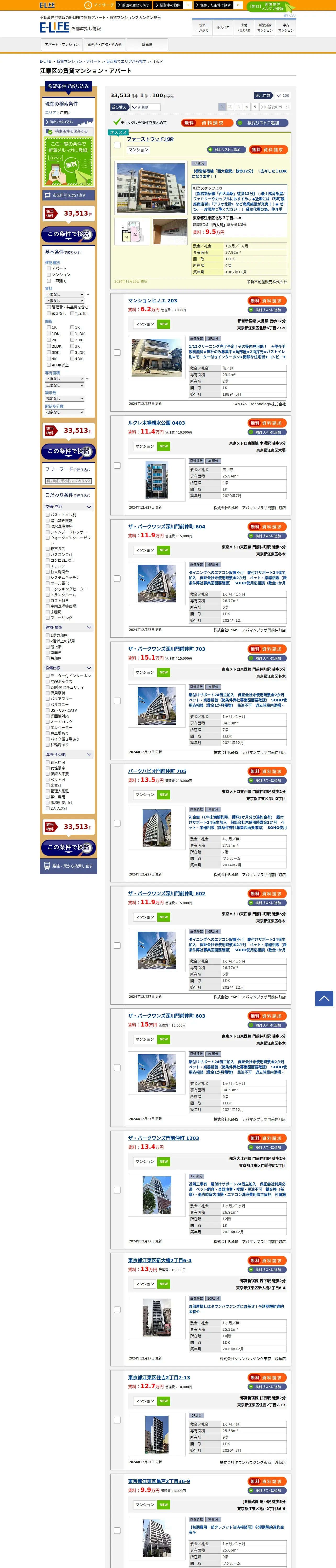Open the 中古住宅 header menu
Image resolution: width=336 pixels, height=1568 pixels.
pyautogui.click(x=223, y=28)
